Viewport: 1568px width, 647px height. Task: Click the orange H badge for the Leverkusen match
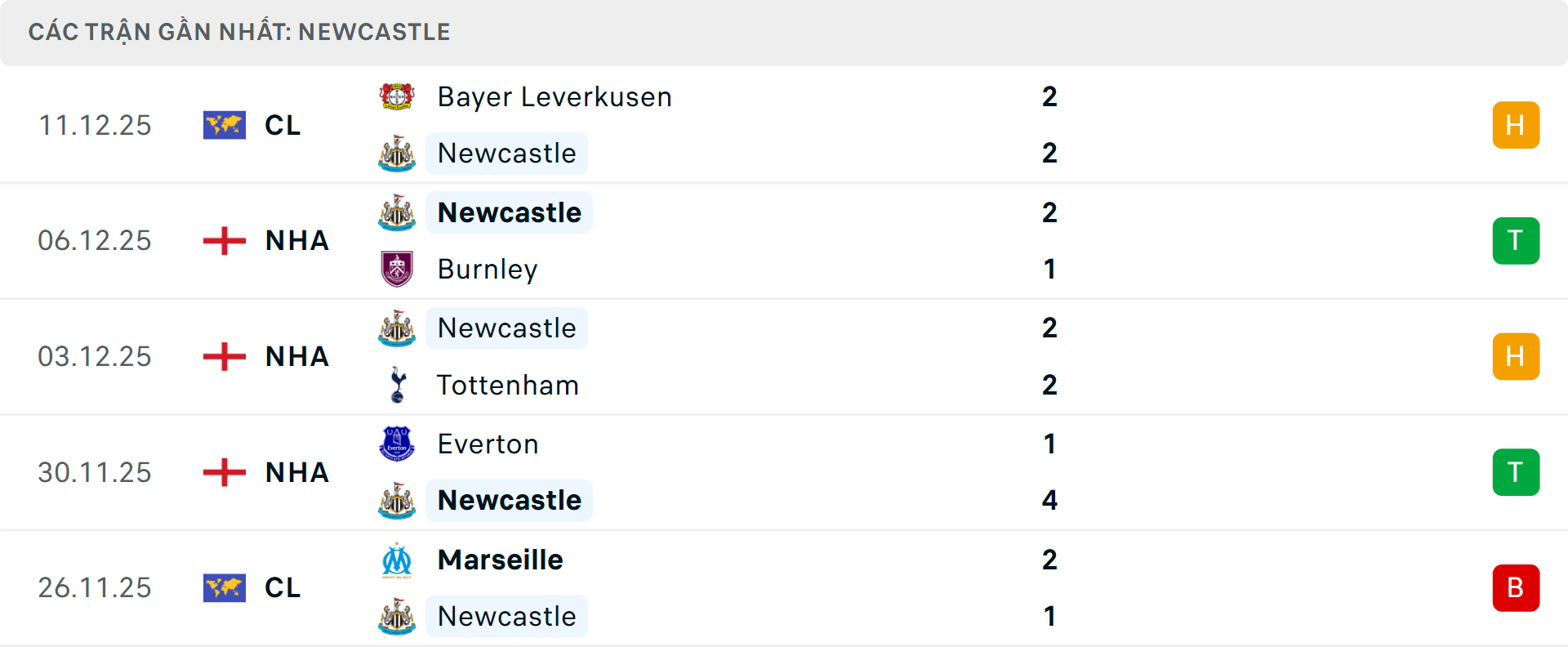[x=1516, y=125]
